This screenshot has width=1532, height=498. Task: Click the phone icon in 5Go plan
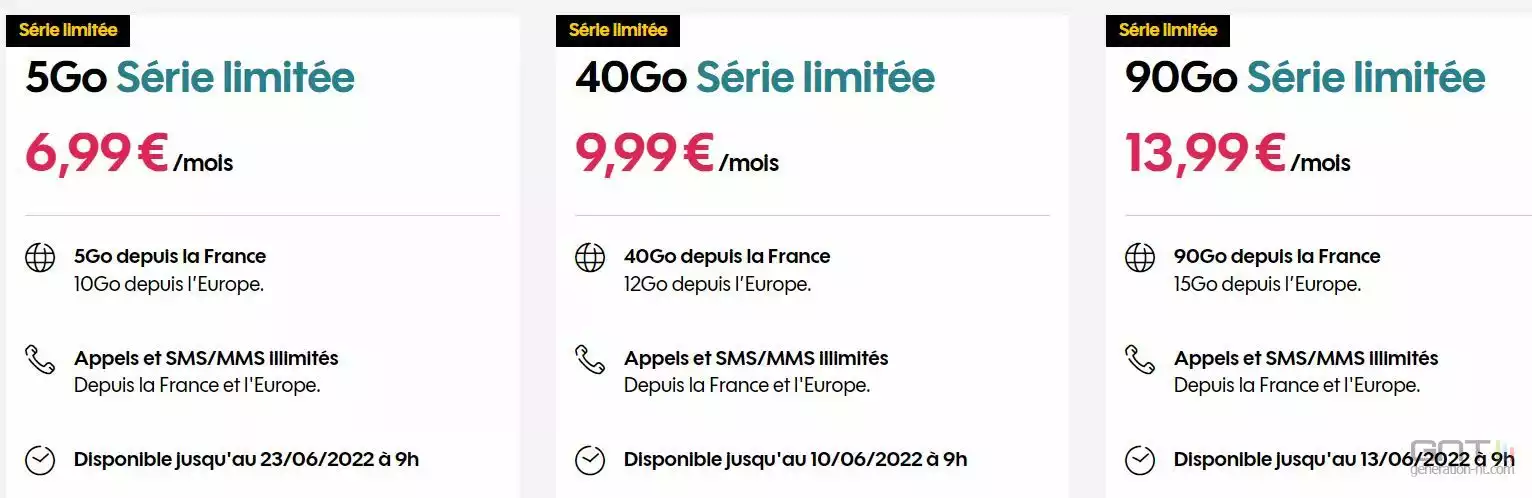pyautogui.click(x=40, y=359)
